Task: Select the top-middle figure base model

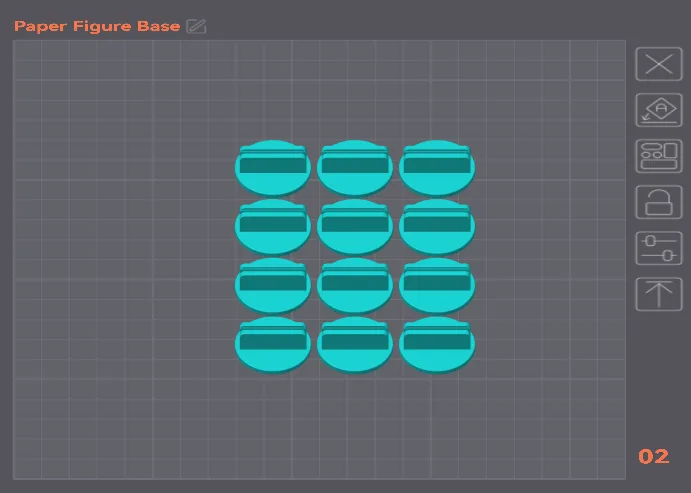Action: coord(355,167)
